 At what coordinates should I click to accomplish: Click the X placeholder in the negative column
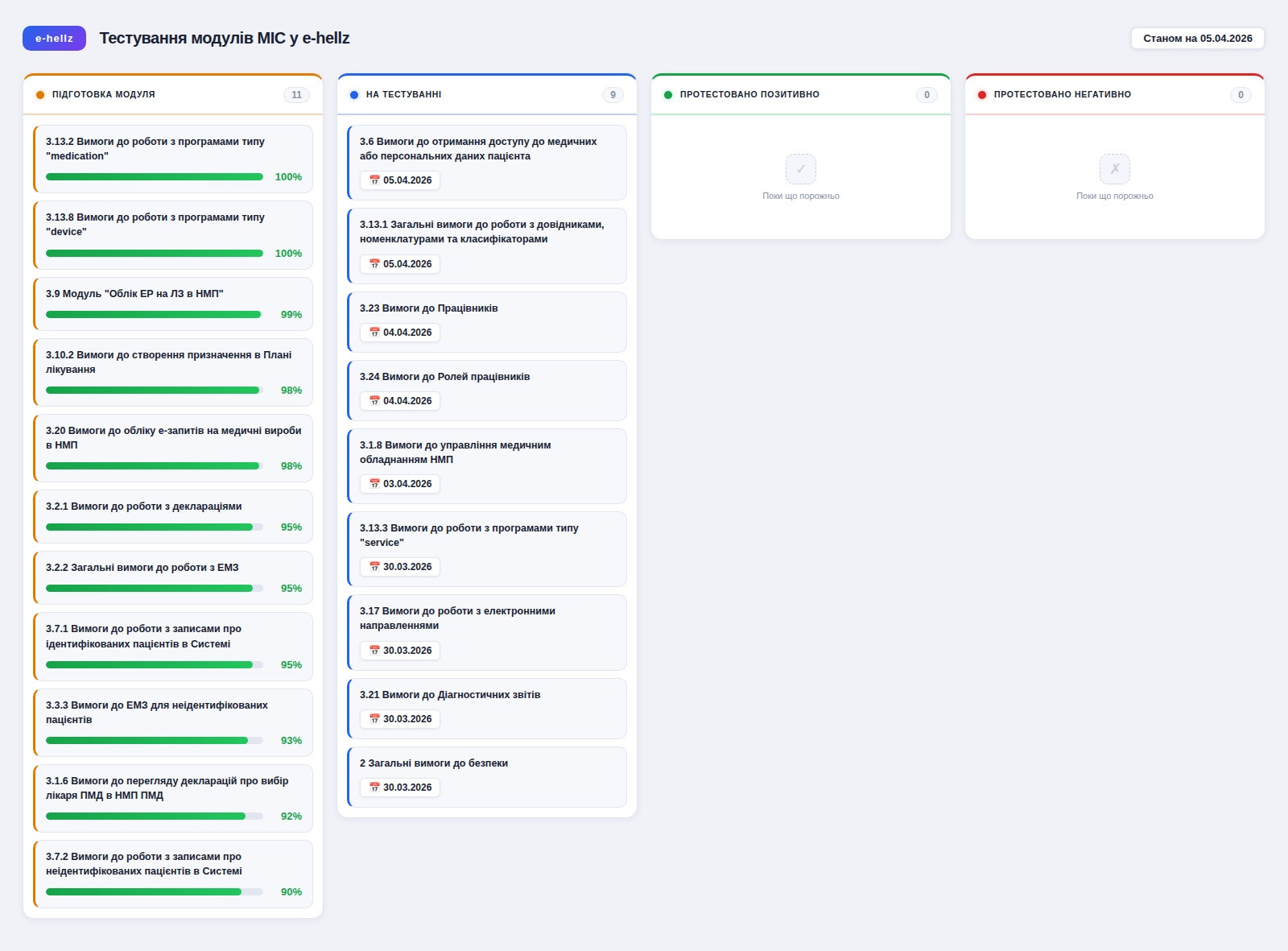(1114, 168)
